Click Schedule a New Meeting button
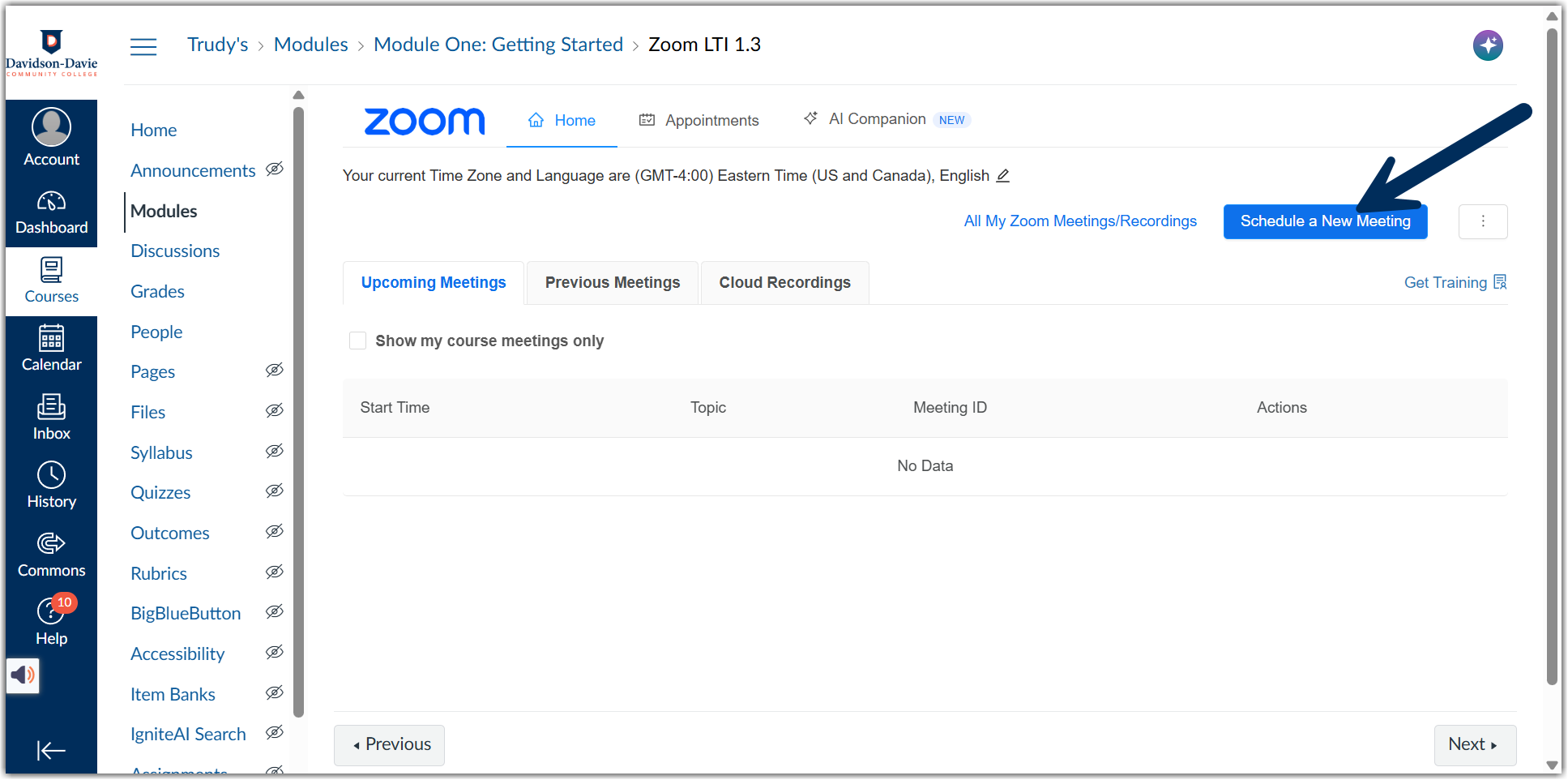Image resolution: width=1568 pixels, height=780 pixels. pyautogui.click(x=1325, y=221)
